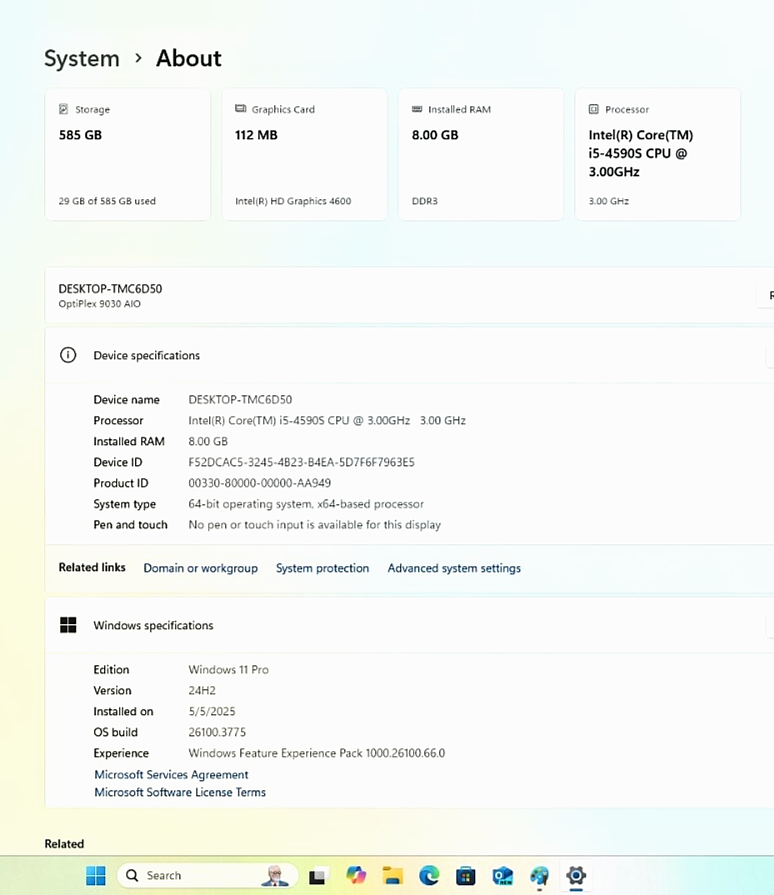This screenshot has width=774, height=895.
Task: Collapse the Device specifications section
Action: coord(768,355)
